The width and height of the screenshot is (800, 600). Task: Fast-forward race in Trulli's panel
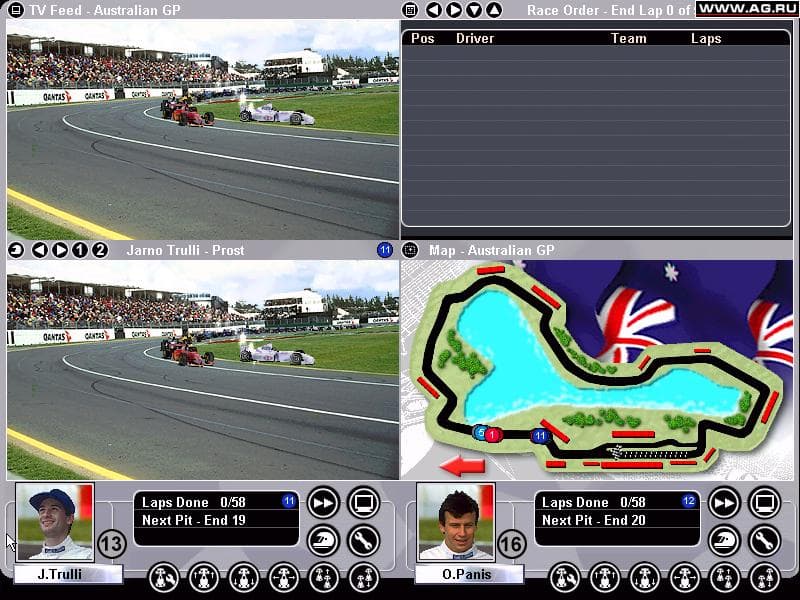323,503
